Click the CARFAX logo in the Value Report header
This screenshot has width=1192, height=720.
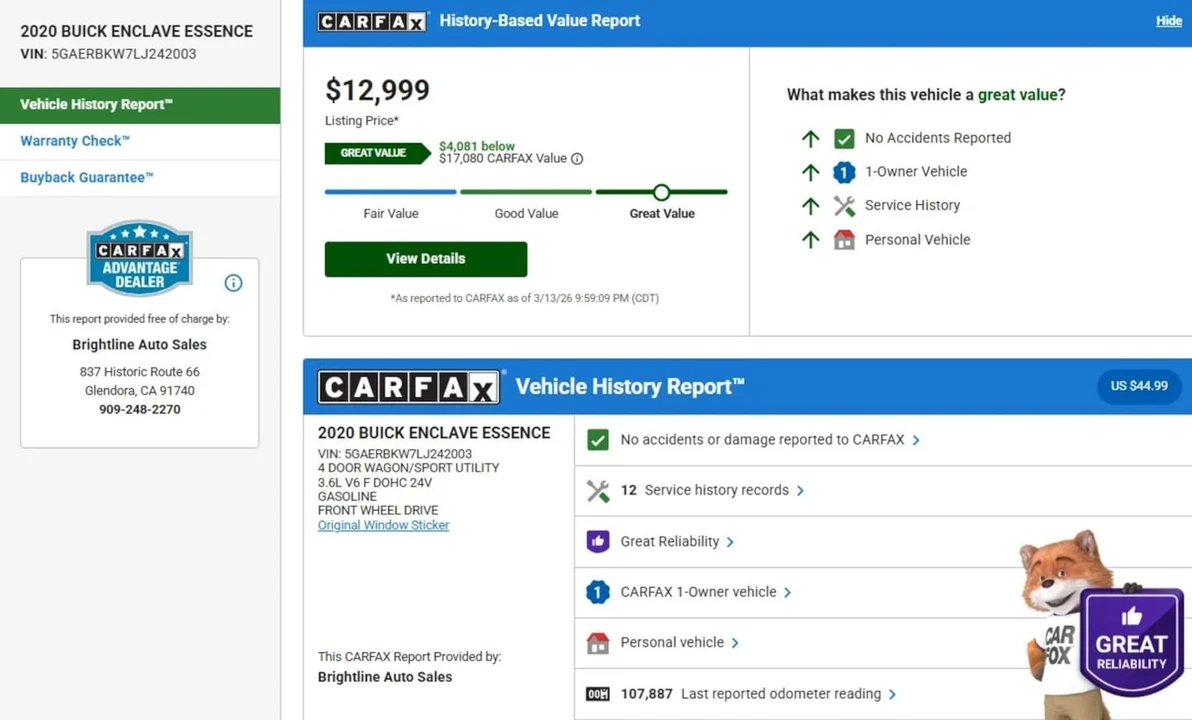372,21
